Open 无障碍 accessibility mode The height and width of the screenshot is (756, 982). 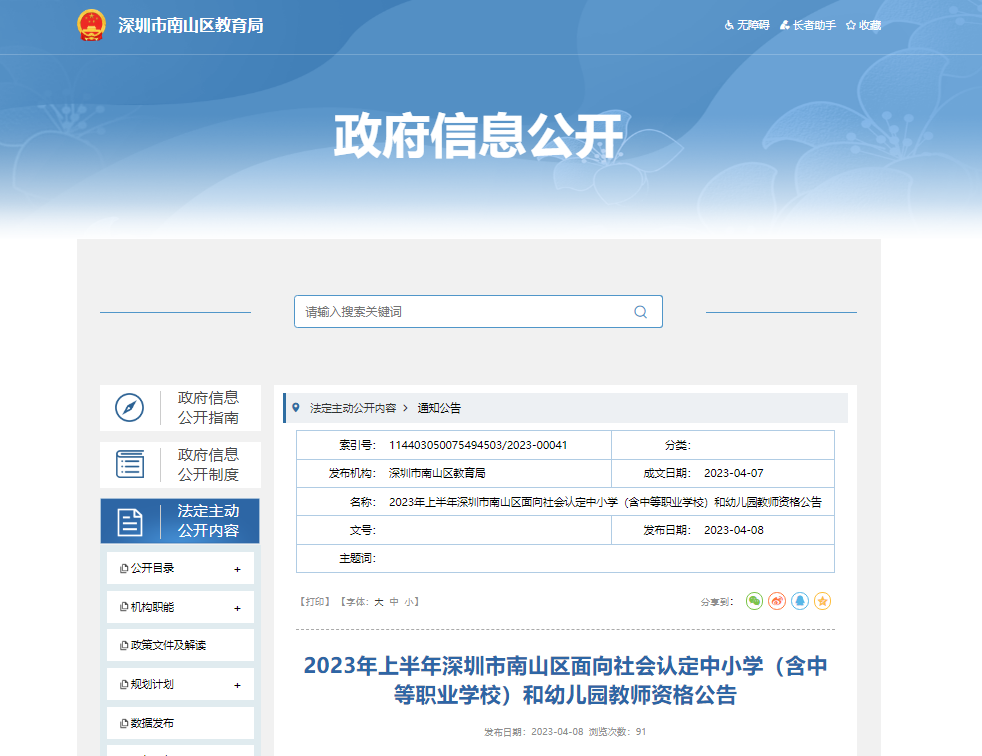click(x=747, y=25)
